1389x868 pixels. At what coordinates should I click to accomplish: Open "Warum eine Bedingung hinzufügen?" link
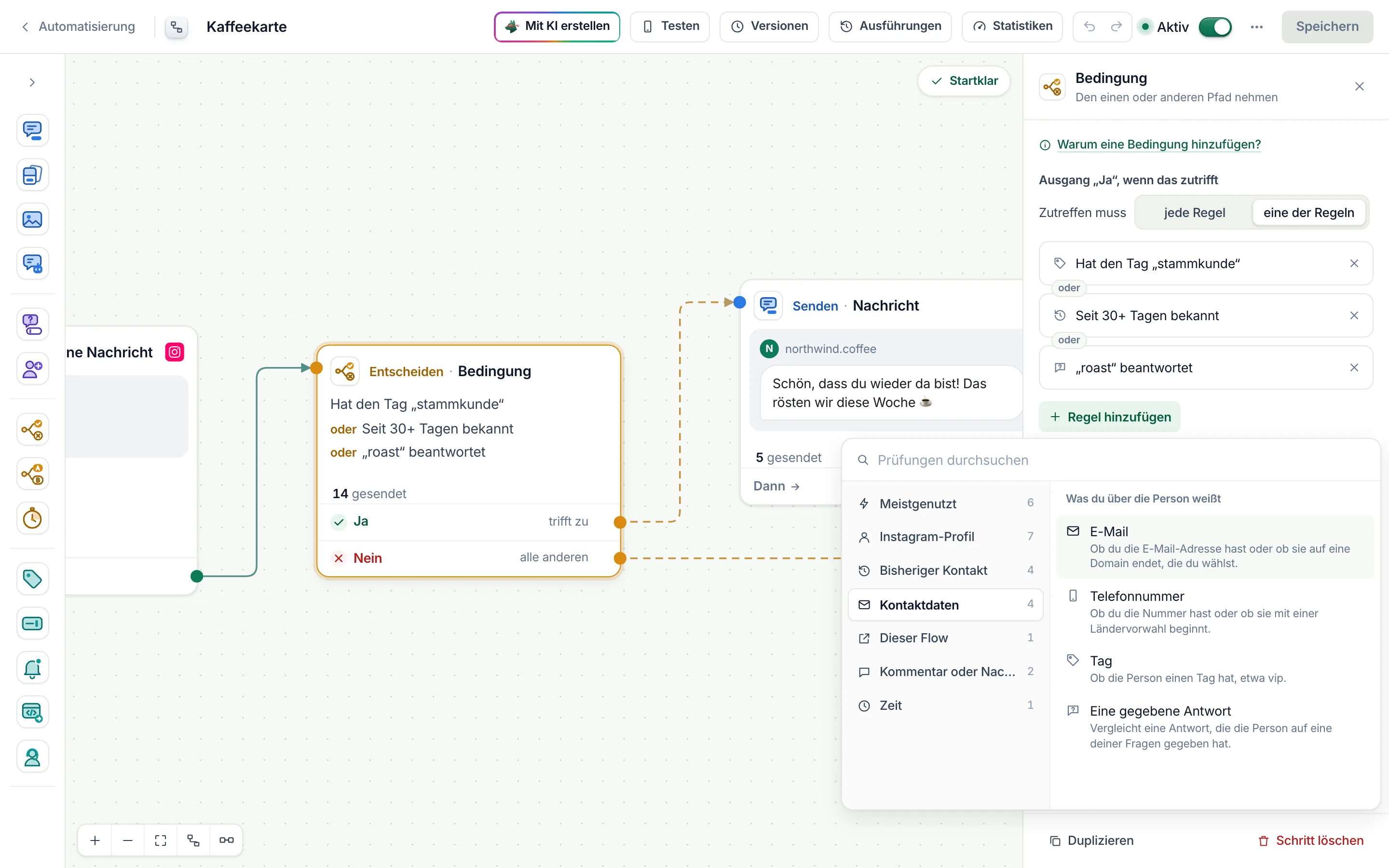tap(1158, 145)
